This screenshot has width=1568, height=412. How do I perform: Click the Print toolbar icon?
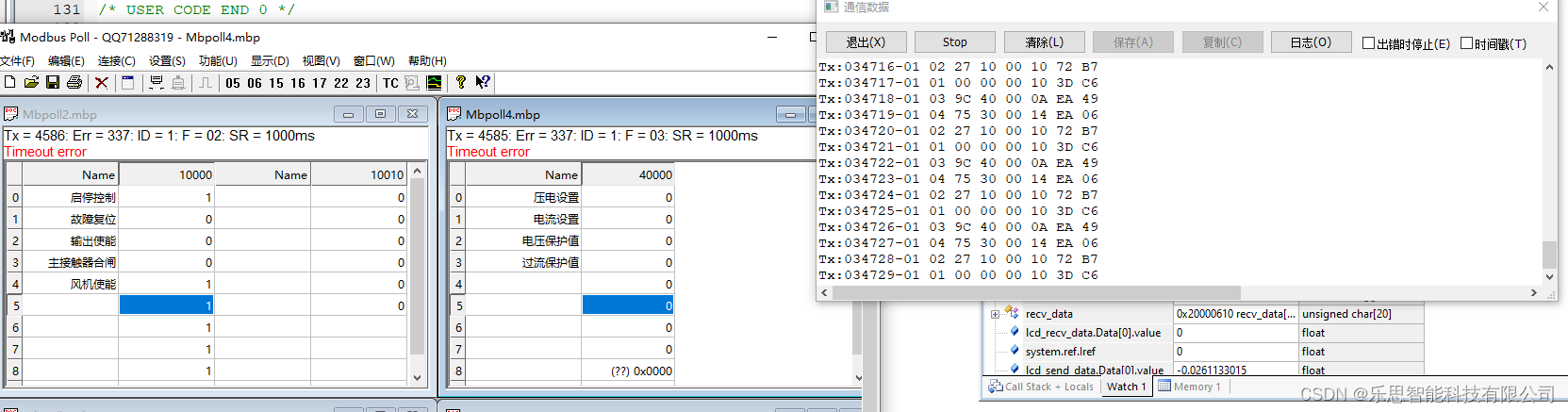click(74, 83)
